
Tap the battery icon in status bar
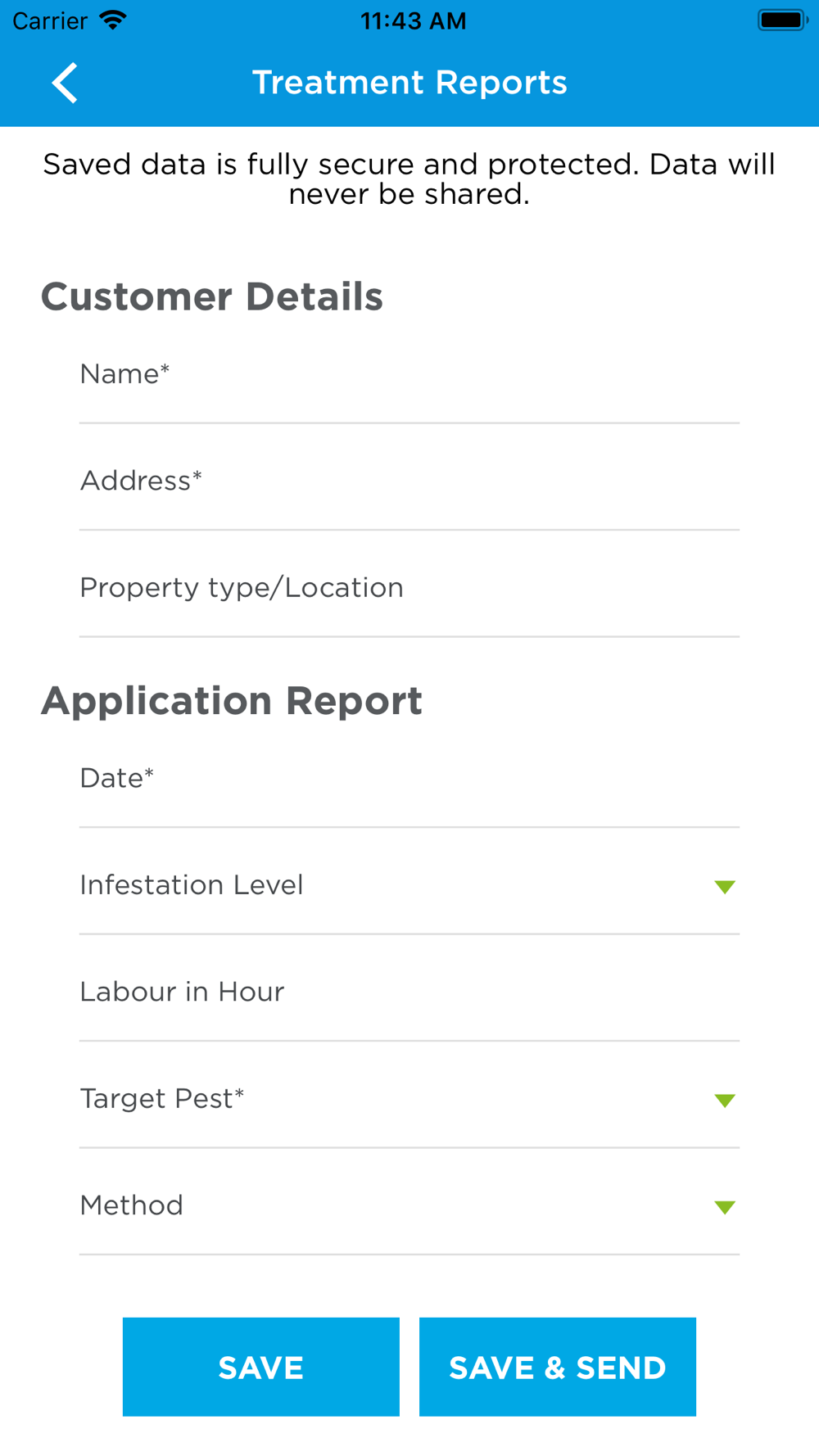[782, 20]
